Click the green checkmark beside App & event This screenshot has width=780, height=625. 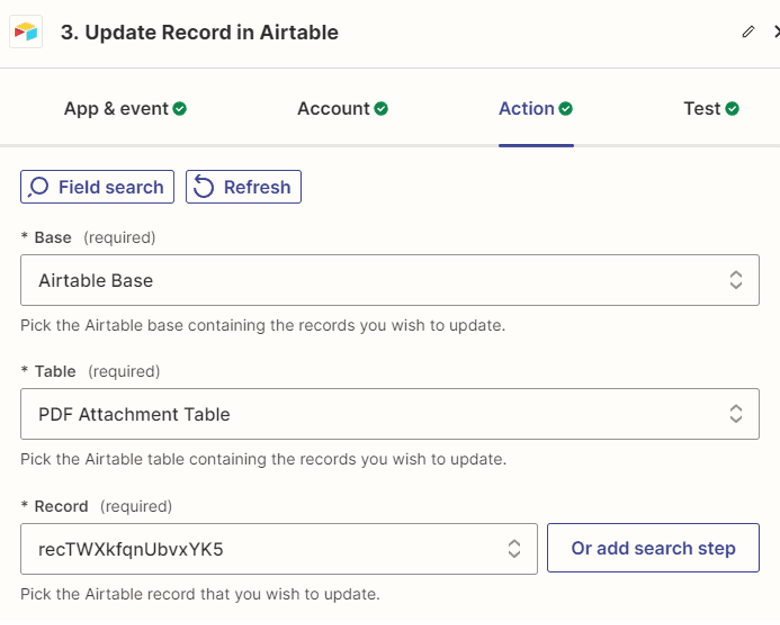point(180,108)
